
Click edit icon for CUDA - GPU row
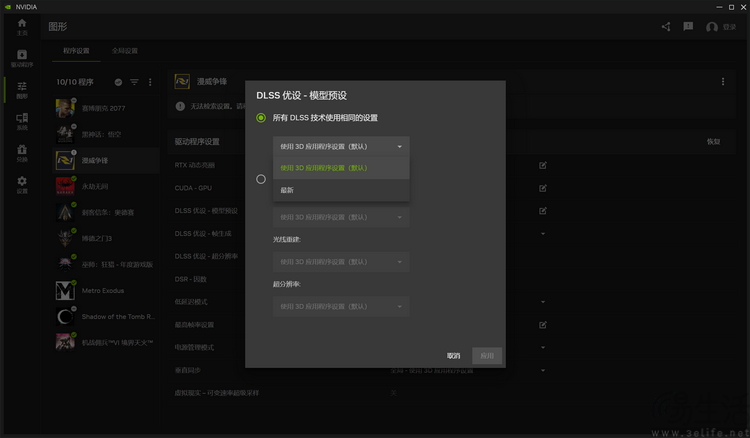[543, 188]
